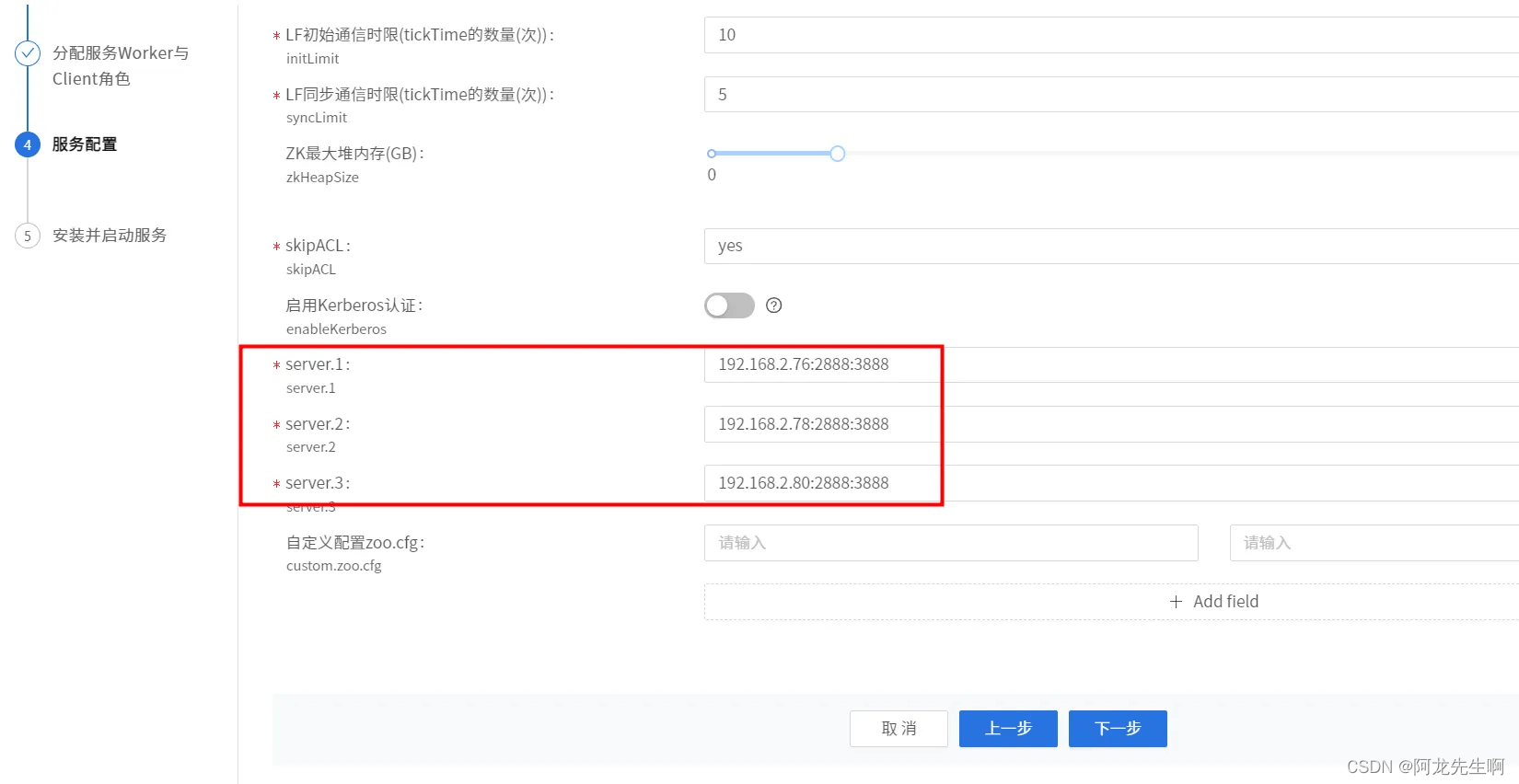1519x784 pixels.
Task: Enable the Kerberos authentication switch
Action: tap(729, 306)
